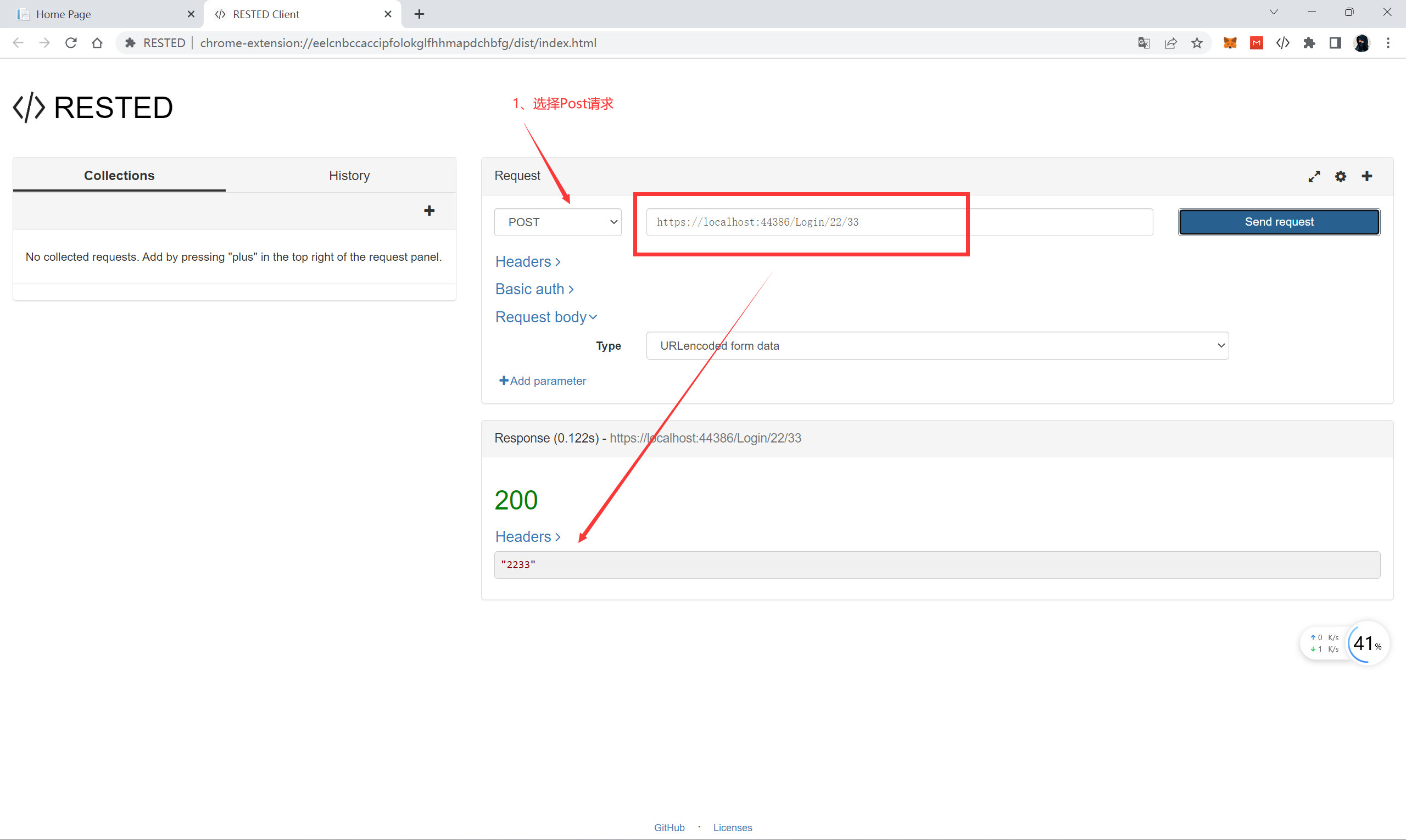1406x840 pixels.
Task: Open the translate page icon
Action: pyautogui.click(x=1144, y=43)
